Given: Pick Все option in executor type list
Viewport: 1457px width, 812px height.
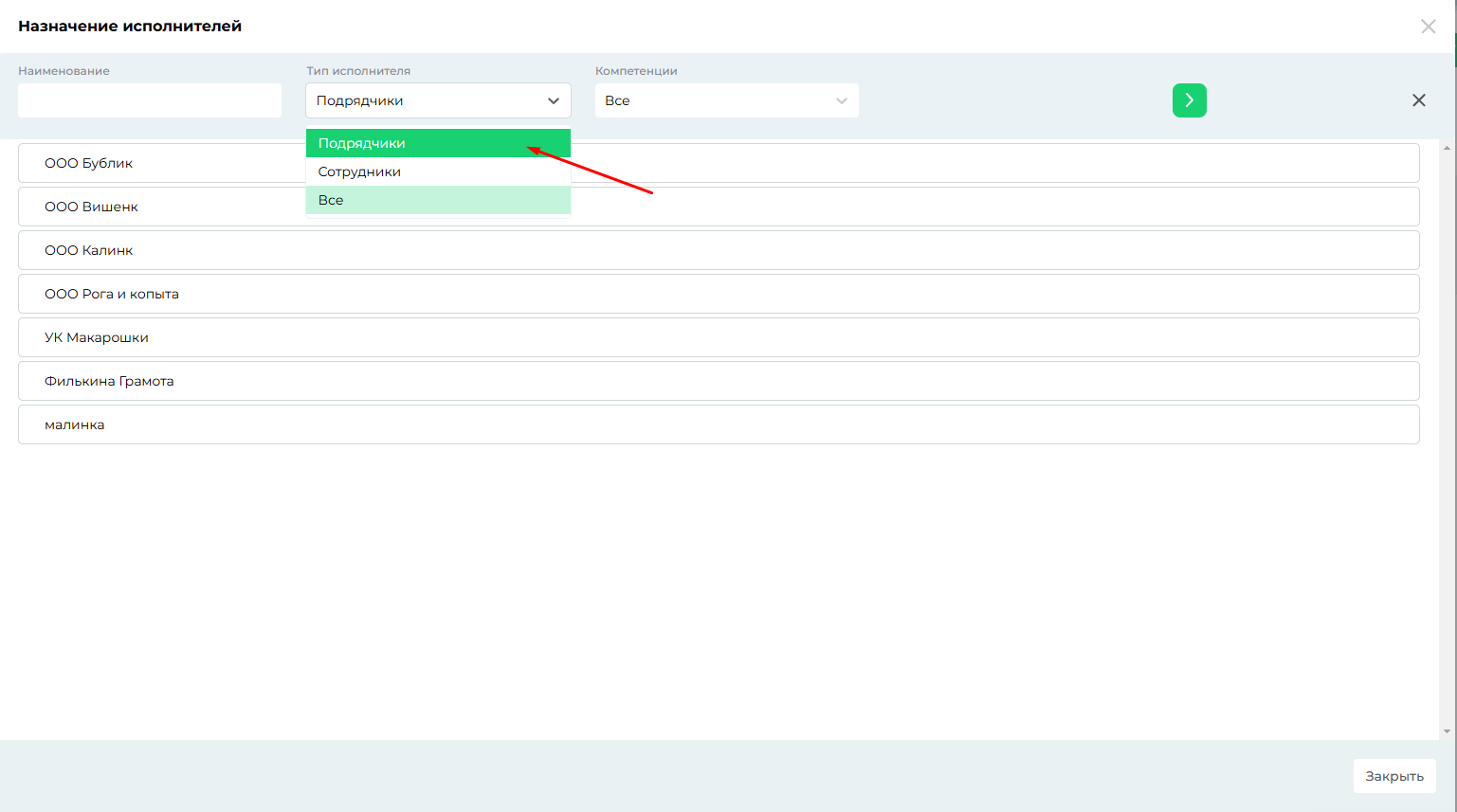Looking at the screenshot, I should [438, 200].
